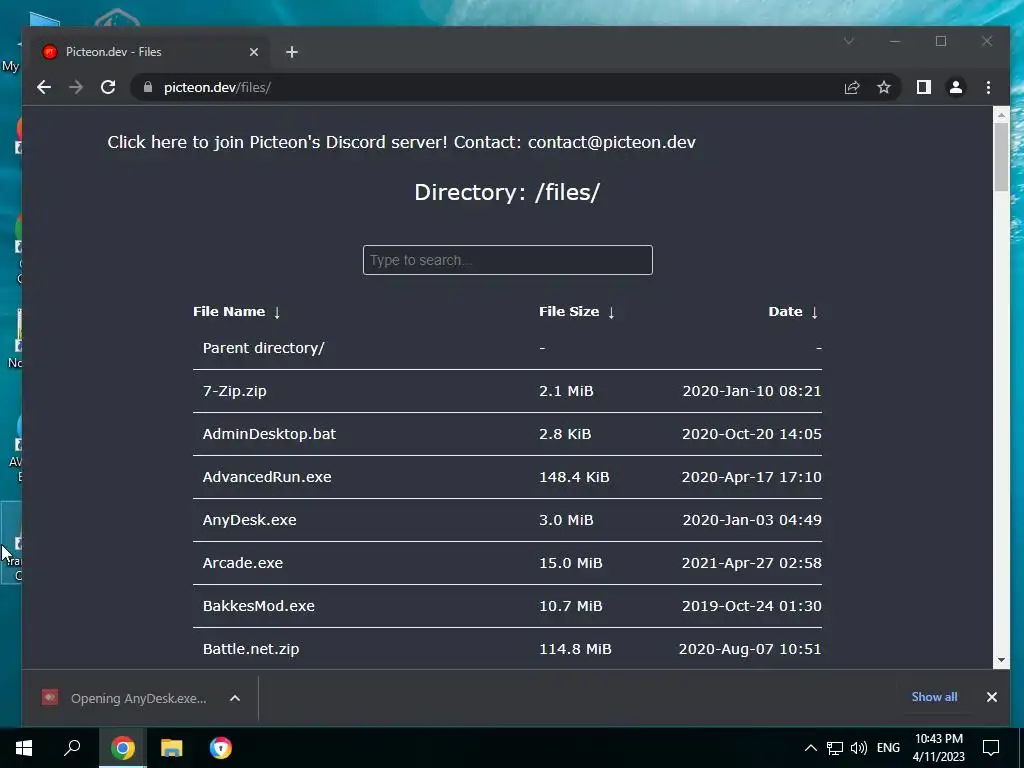The image size is (1024, 768).
Task: Click the 2020-Jan-03 04:49 date
Action: 752,520
